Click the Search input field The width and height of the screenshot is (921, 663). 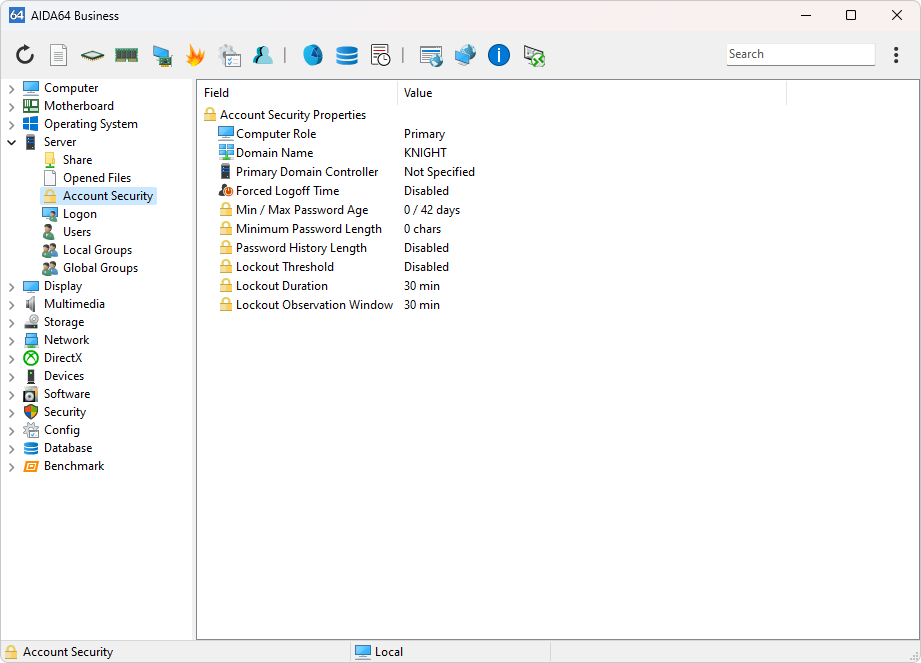click(800, 55)
